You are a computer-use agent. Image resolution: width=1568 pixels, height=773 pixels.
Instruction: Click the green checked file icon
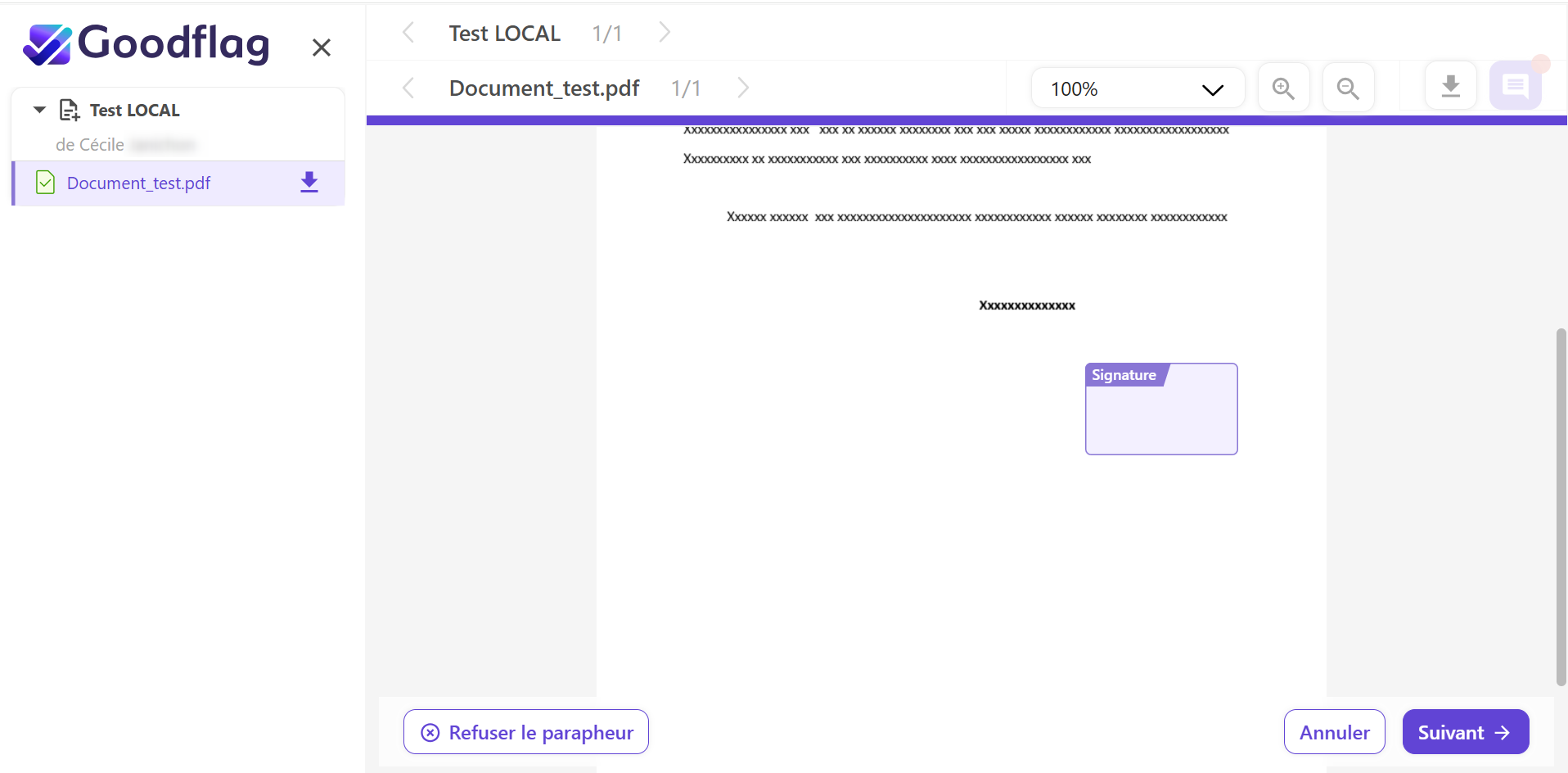[46, 182]
